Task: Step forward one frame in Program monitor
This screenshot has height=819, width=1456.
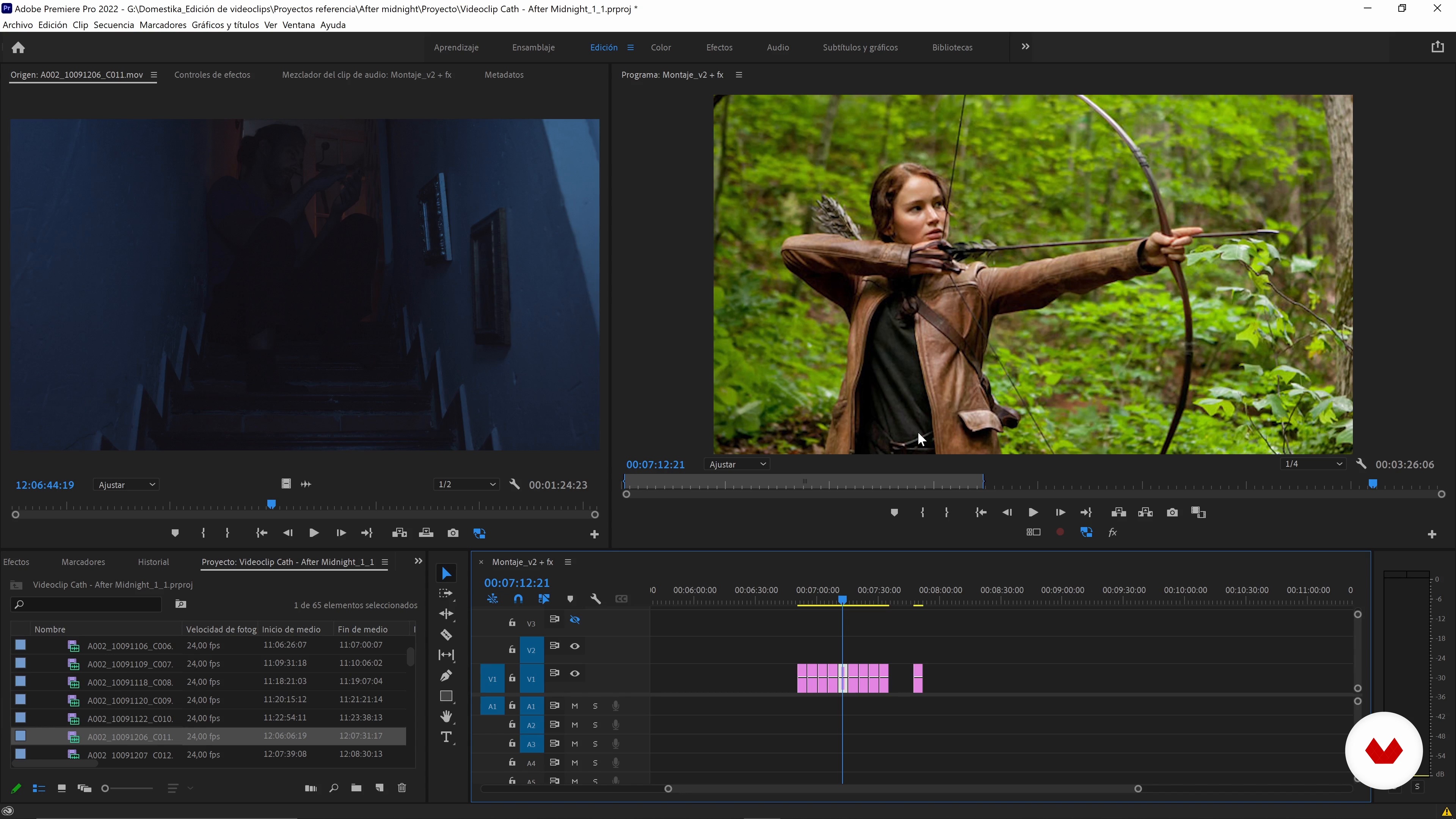Action: [x=1060, y=513]
